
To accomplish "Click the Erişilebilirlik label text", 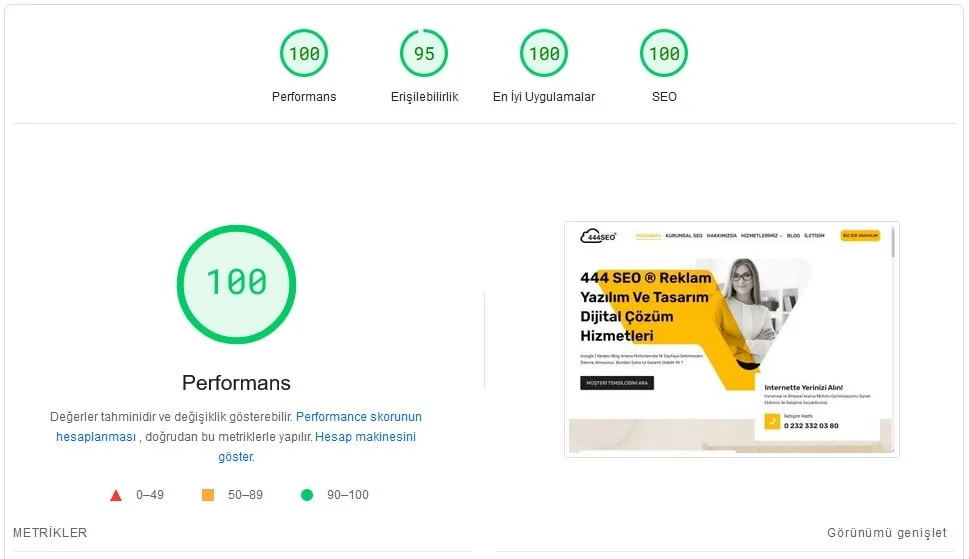I will [424, 96].
